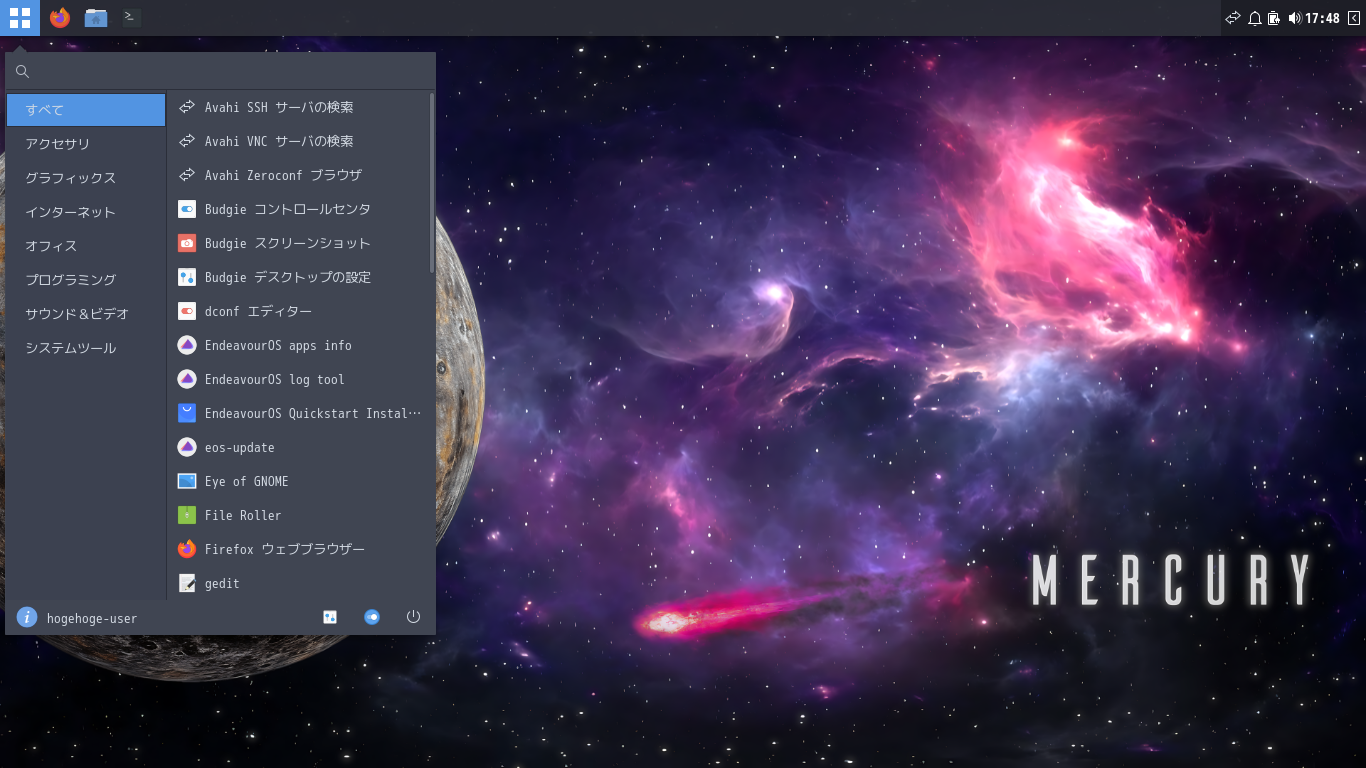Focus the application menu search field
This screenshot has height=768, width=1366.
[x=220, y=71]
